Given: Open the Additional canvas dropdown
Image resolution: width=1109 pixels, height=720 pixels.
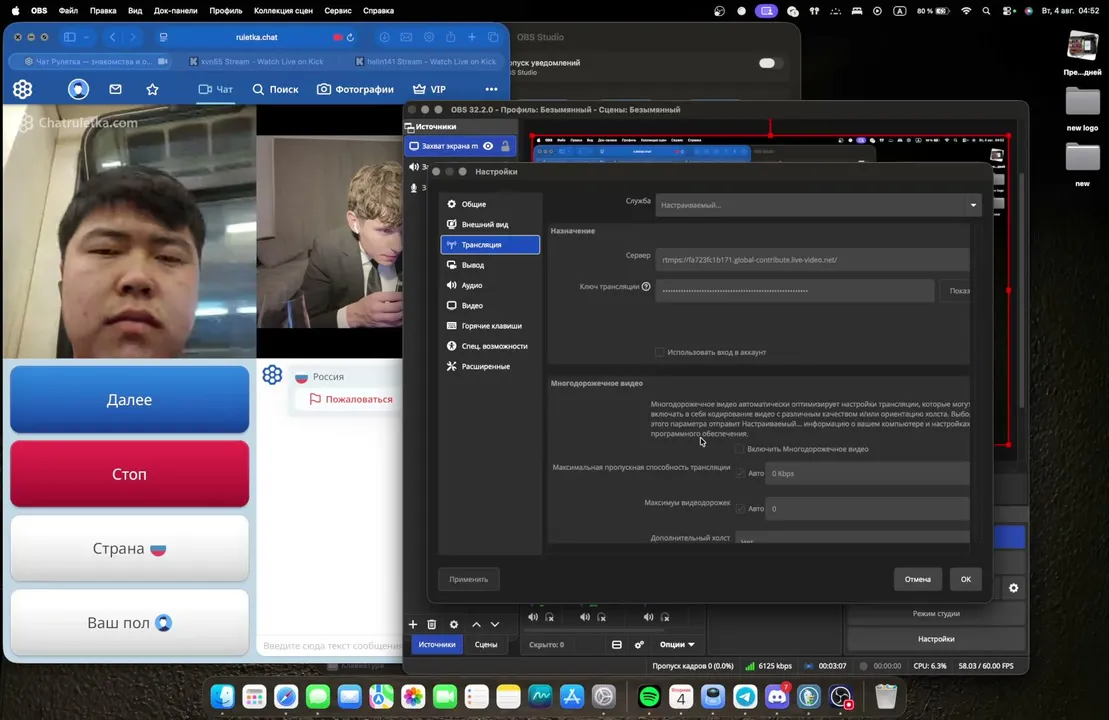Looking at the screenshot, I should coord(852,538).
